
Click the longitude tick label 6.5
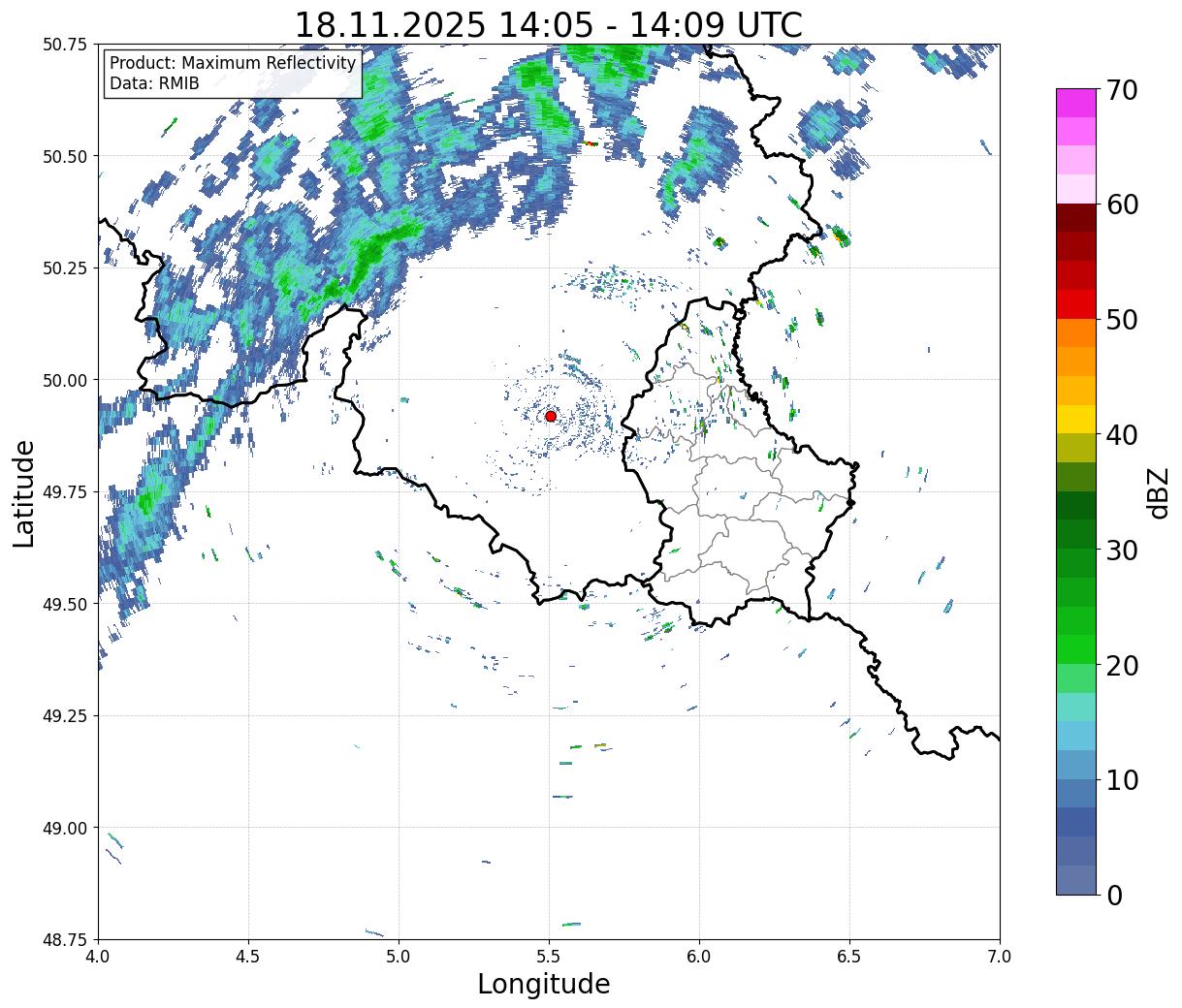[849, 956]
